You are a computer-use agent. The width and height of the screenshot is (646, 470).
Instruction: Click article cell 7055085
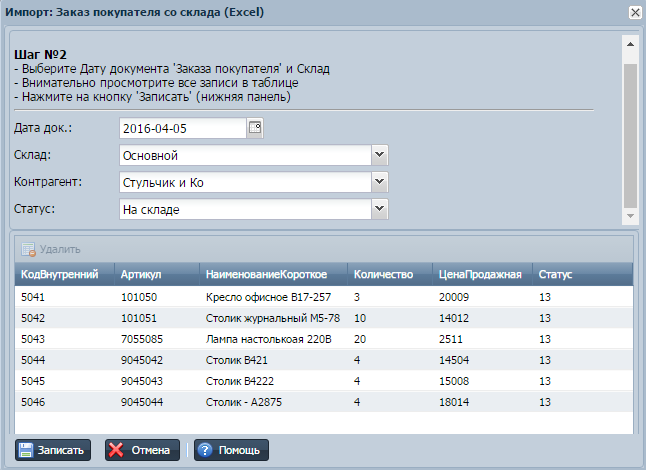pos(157,339)
